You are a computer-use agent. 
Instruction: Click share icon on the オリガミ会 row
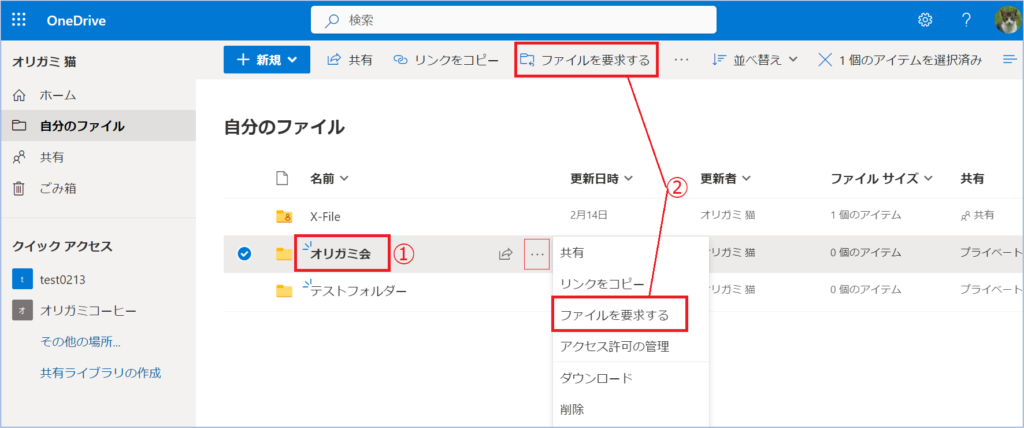pos(506,254)
